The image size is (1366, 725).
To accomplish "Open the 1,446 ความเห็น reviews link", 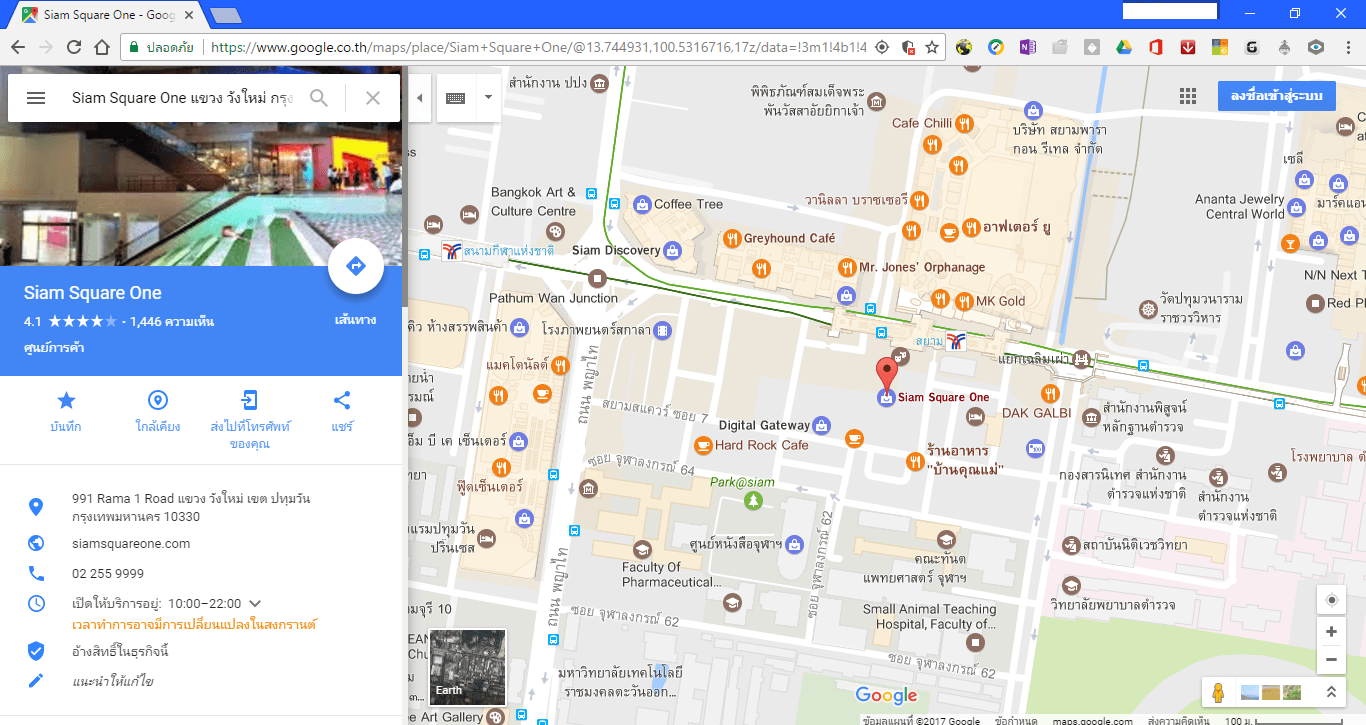I will (x=171, y=322).
